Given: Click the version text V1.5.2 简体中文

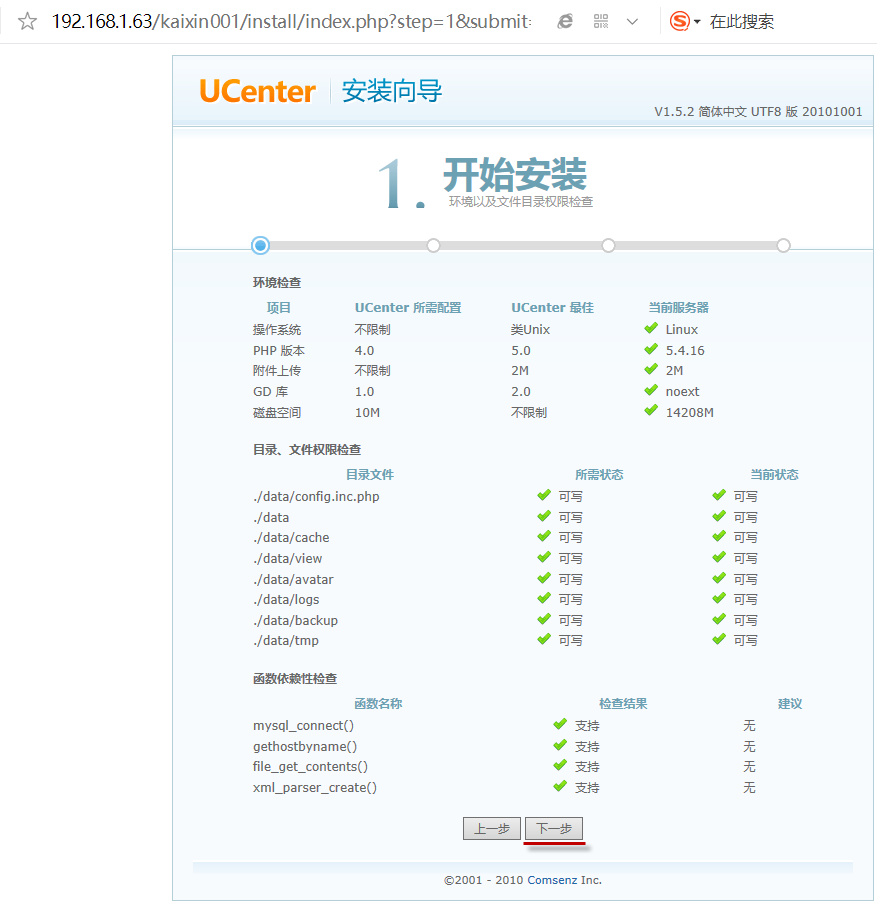Looking at the screenshot, I should coord(701,112).
